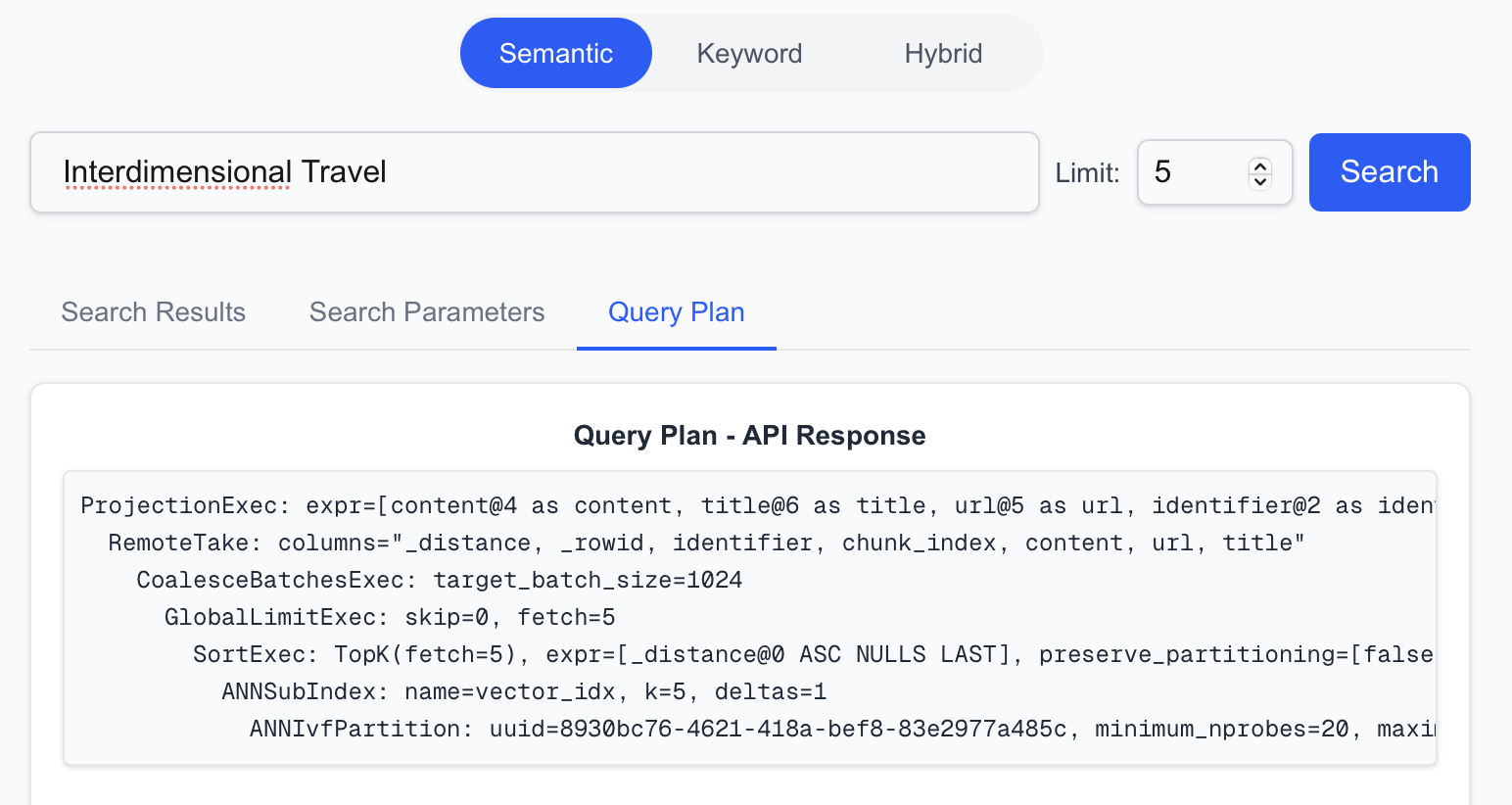
Task: Decrease the result limit with the down arrow
Action: pos(1261,180)
